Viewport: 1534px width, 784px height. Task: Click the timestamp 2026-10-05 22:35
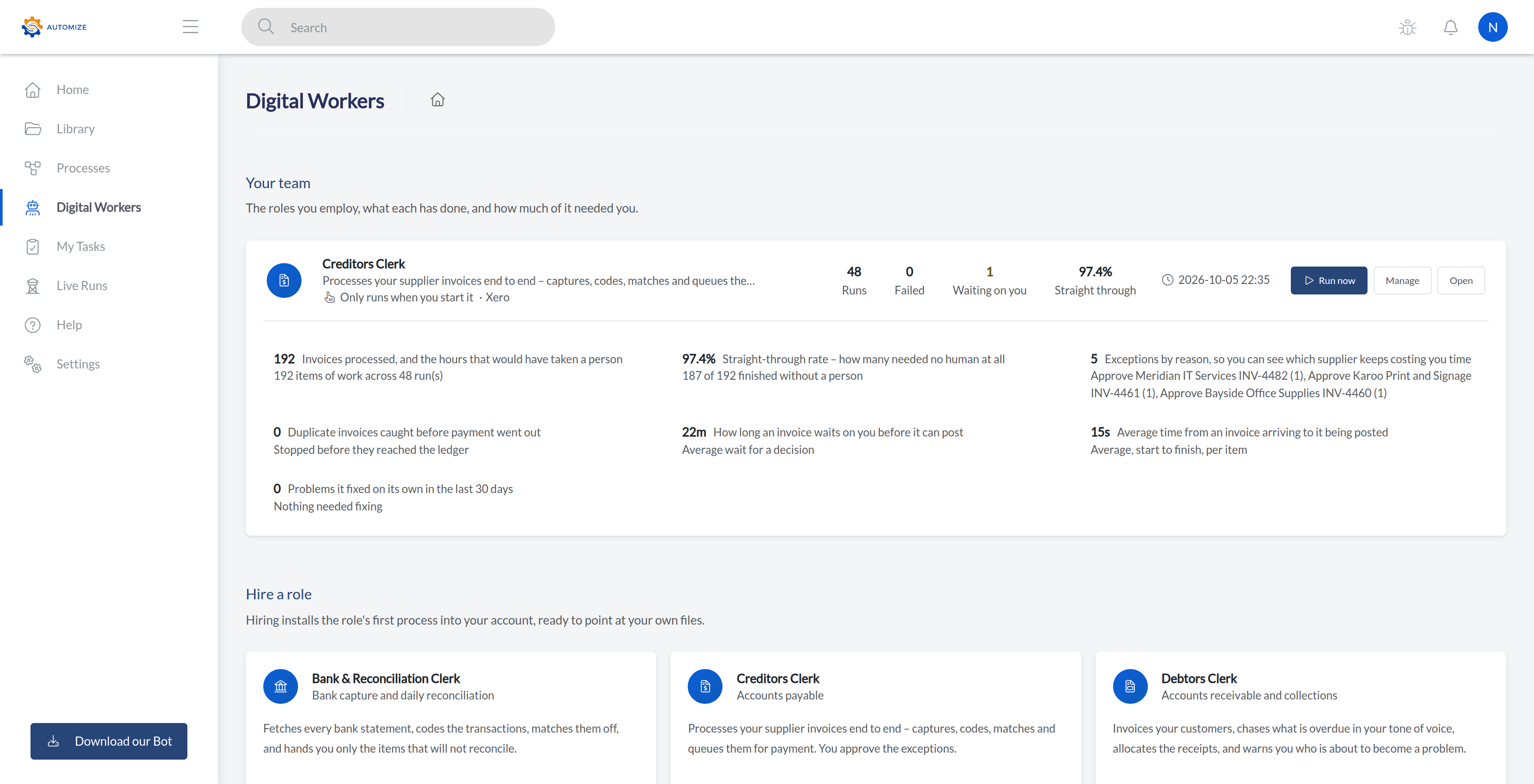[1224, 280]
